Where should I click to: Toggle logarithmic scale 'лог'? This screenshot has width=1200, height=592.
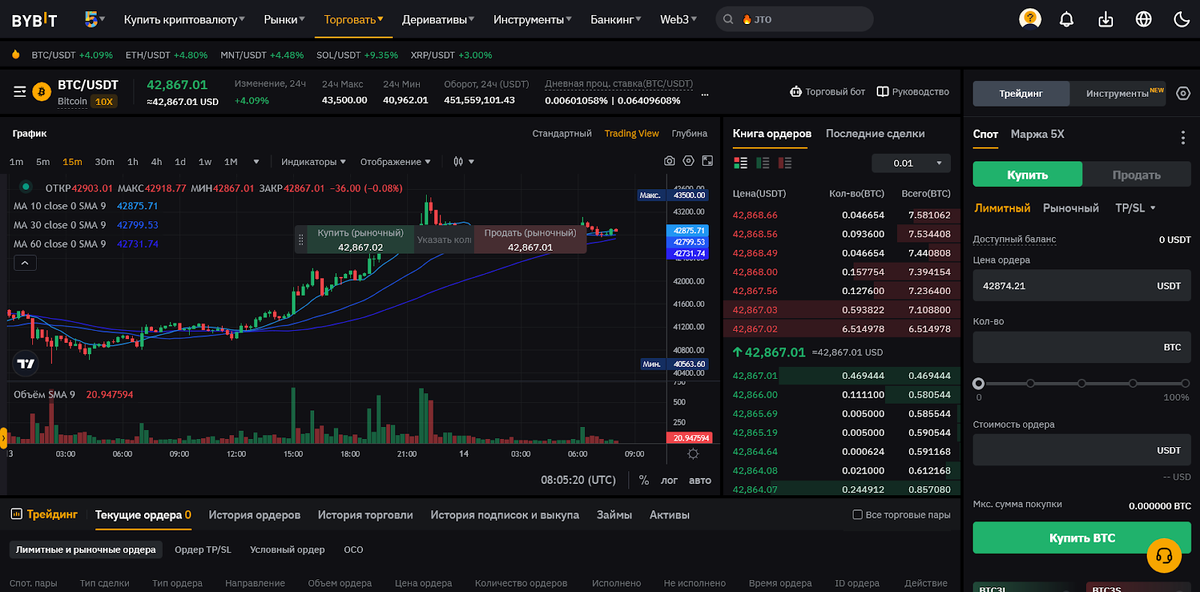669,480
